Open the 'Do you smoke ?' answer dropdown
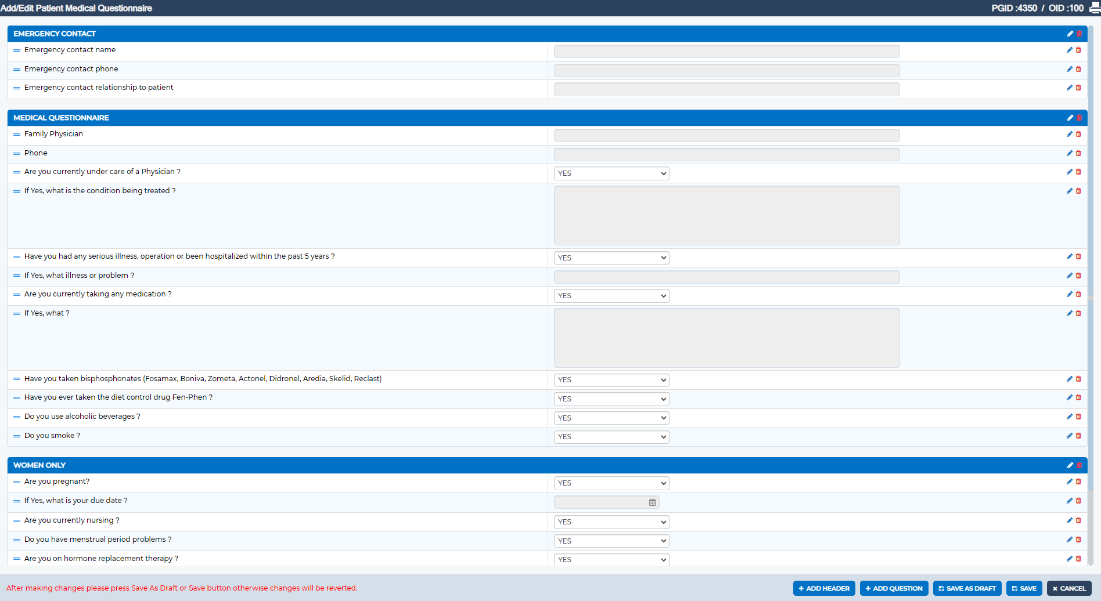This screenshot has width=1101, height=601. (611, 436)
